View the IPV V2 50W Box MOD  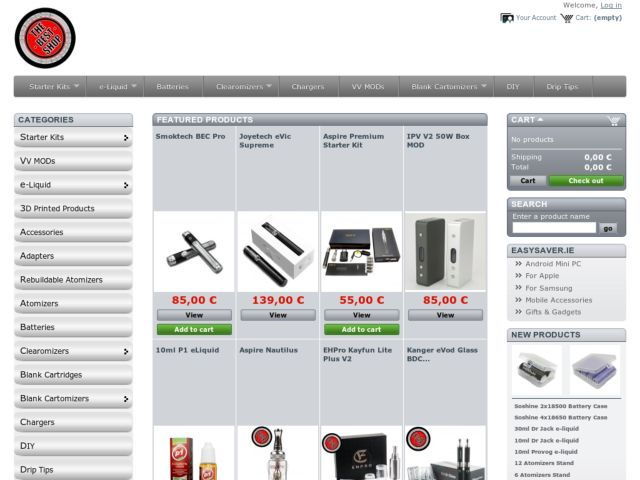pos(445,315)
